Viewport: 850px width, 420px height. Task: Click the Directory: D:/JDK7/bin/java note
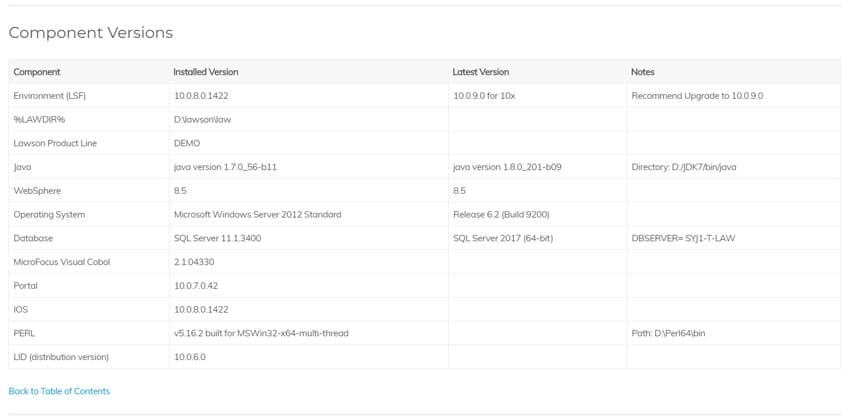[x=684, y=167]
